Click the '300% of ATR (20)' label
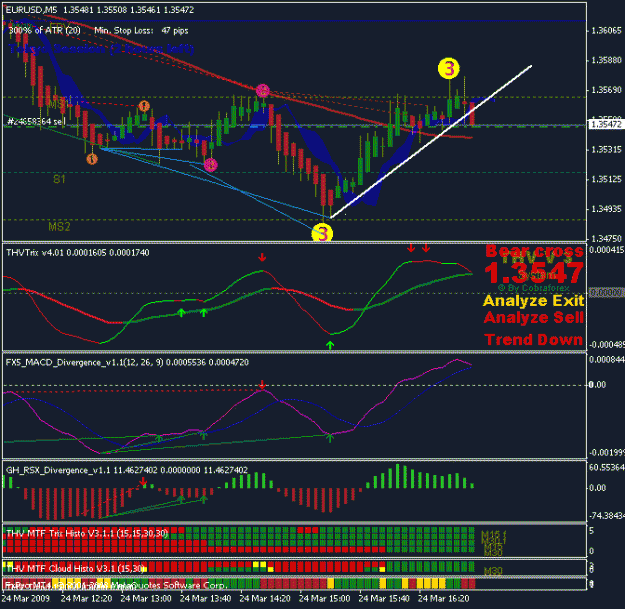 point(44,30)
